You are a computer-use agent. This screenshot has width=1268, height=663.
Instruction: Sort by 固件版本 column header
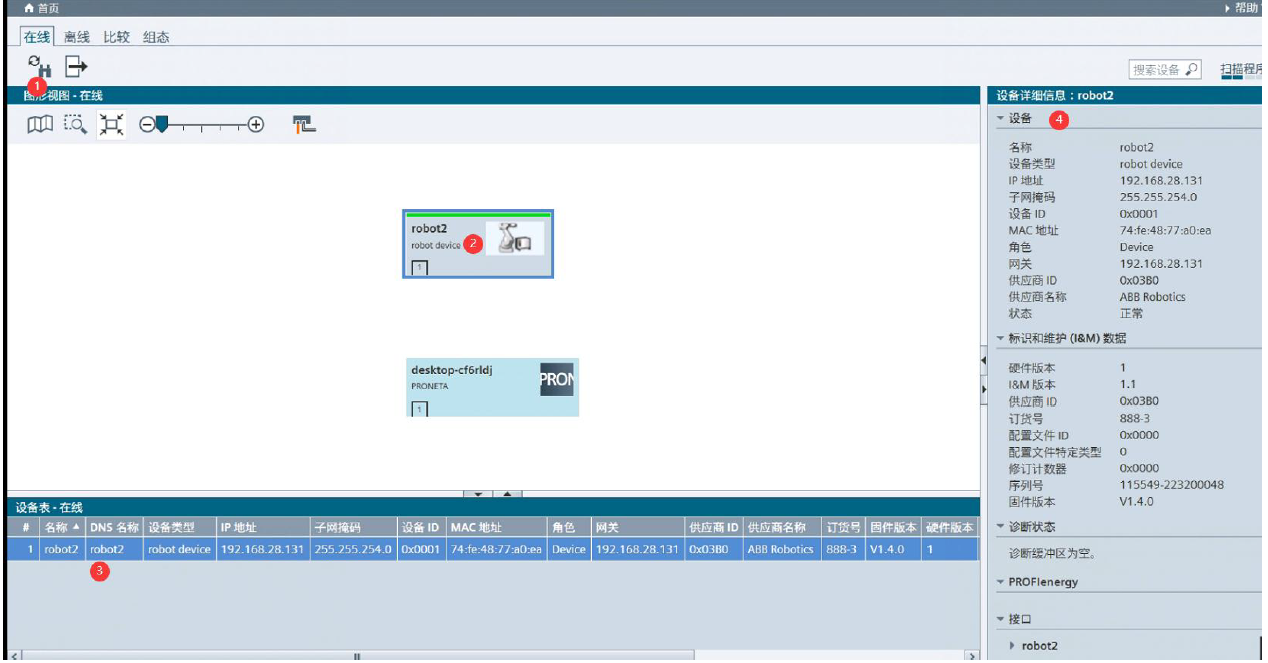point(893,527)
